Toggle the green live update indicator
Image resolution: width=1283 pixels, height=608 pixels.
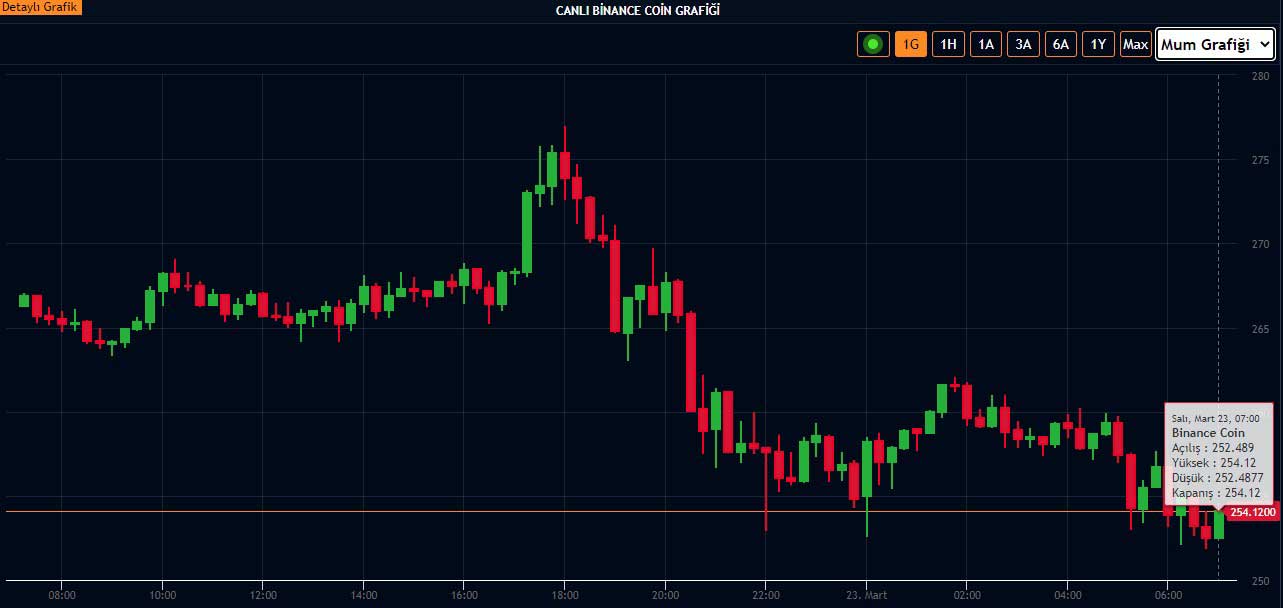(874, 45)
